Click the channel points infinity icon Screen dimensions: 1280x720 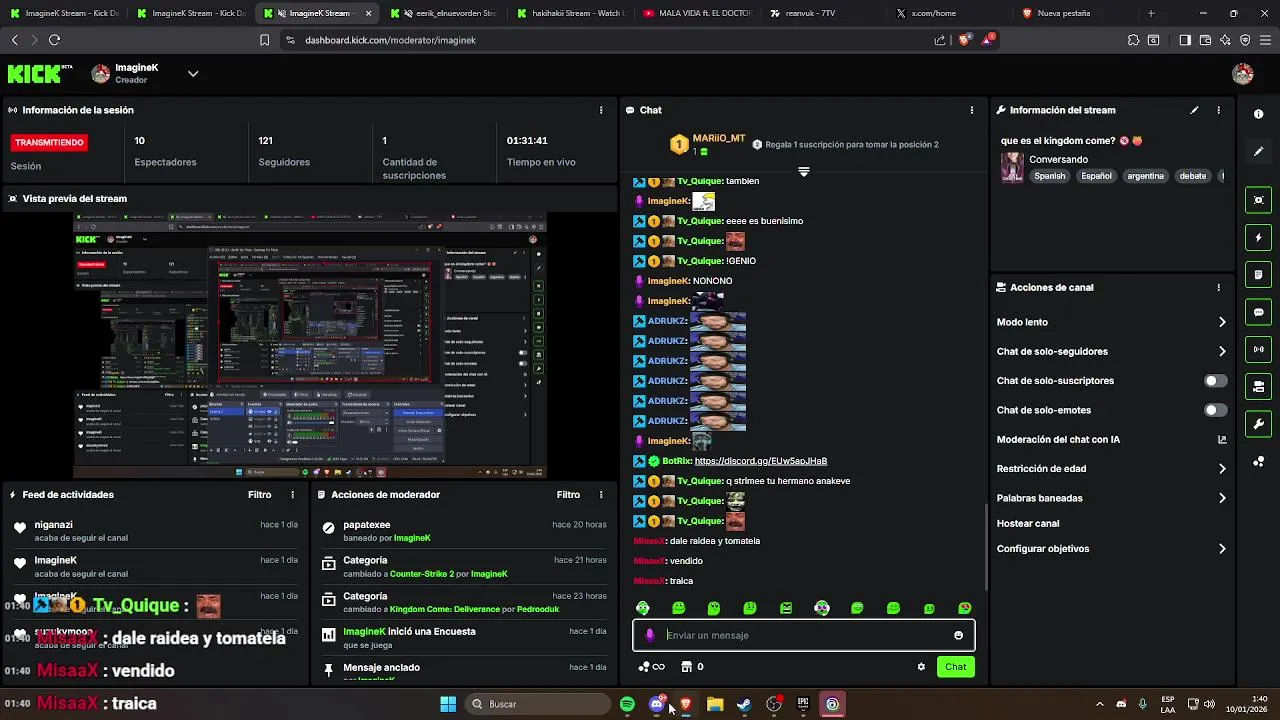point(651,667)
